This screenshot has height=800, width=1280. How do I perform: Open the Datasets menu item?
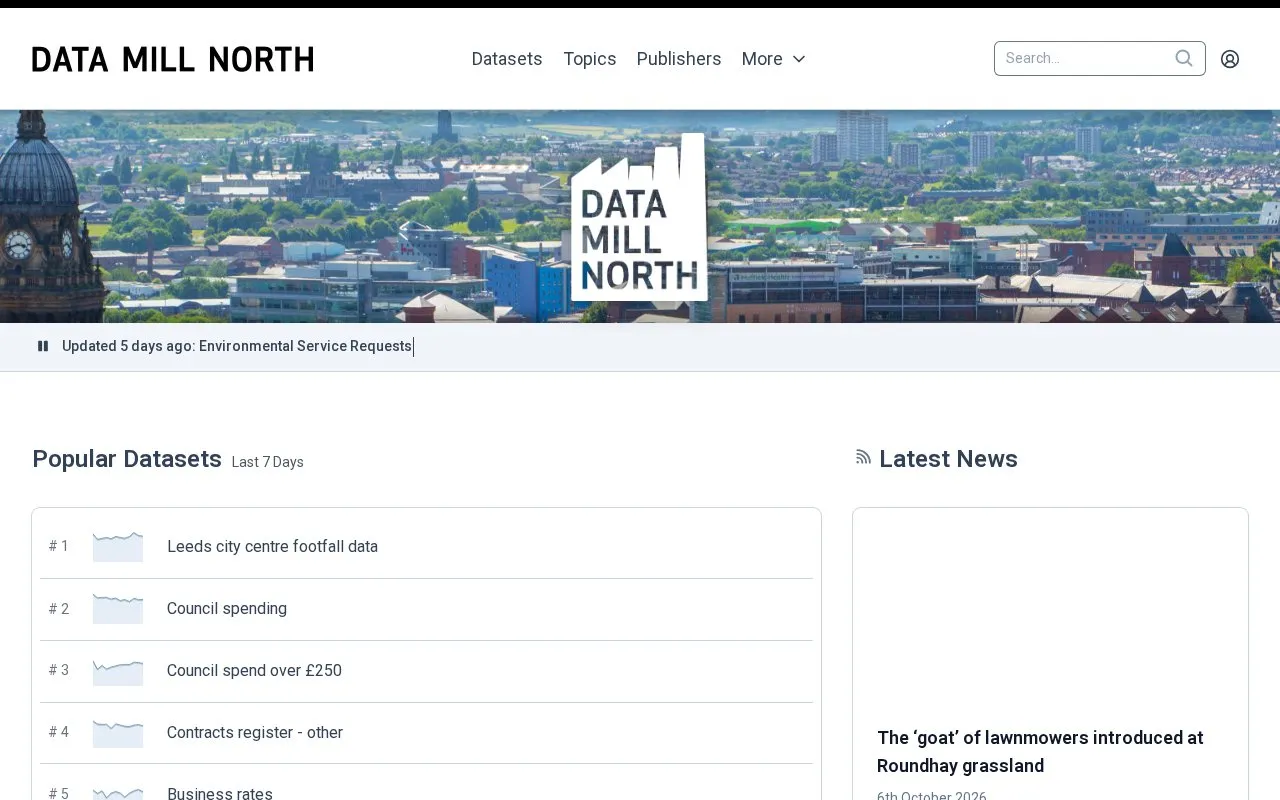tap(507, 59)
